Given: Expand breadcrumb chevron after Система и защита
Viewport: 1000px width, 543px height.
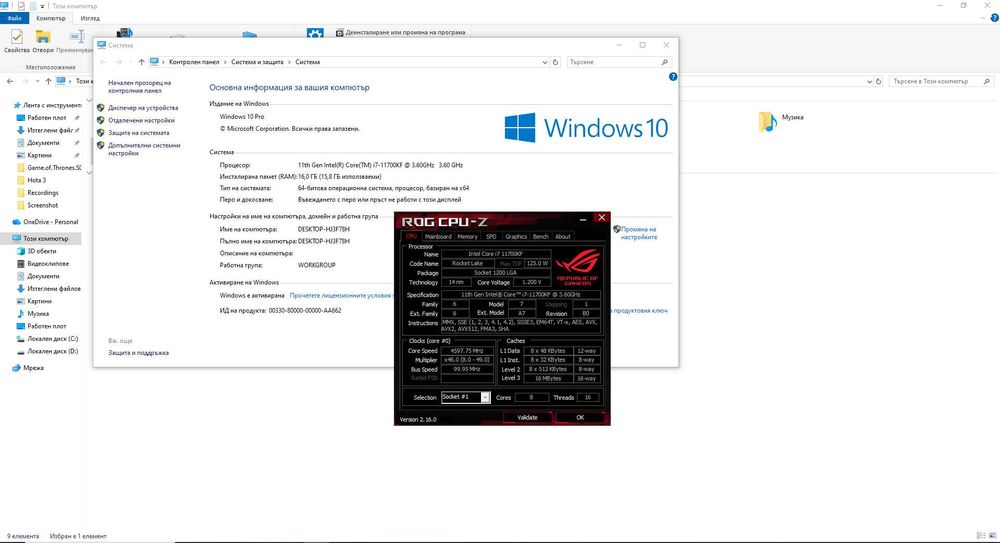Looking at the screenshot, I should (x=289, y=62).
